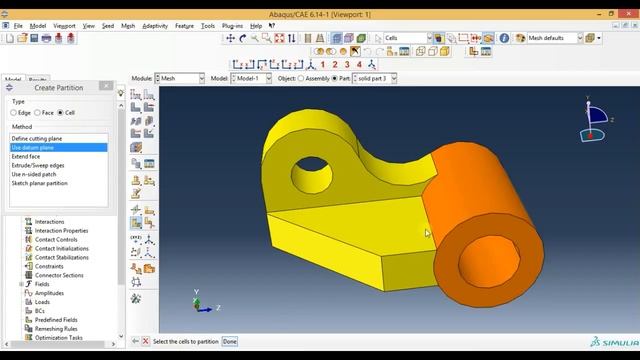Select Loads in the model tree
Viewport: 640px width, 360px height.
pyautogui.click(x=42, y=302)
